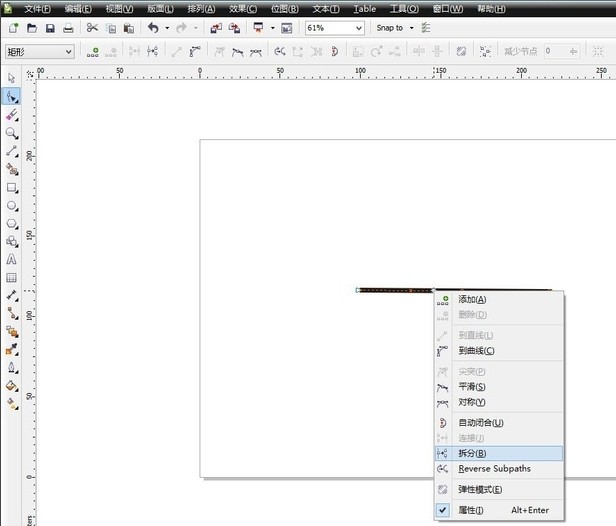Open the 效果(C) menu

click(243, 8)
